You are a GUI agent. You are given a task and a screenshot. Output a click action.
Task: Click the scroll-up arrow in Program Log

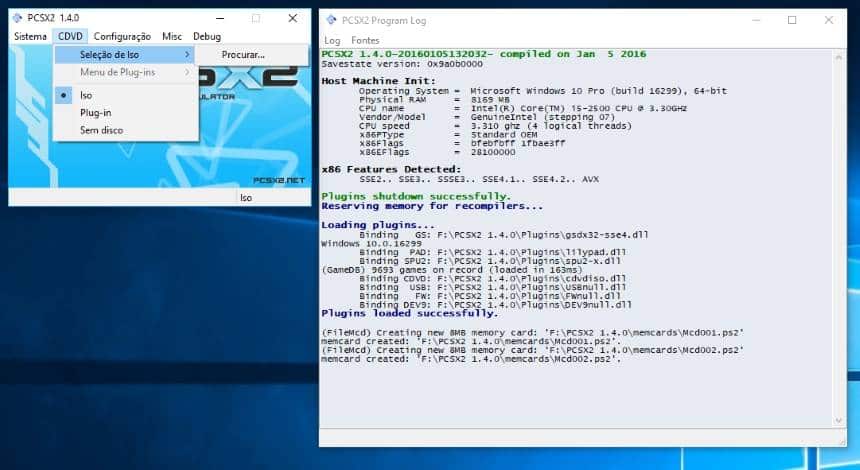tap(839, 56)
